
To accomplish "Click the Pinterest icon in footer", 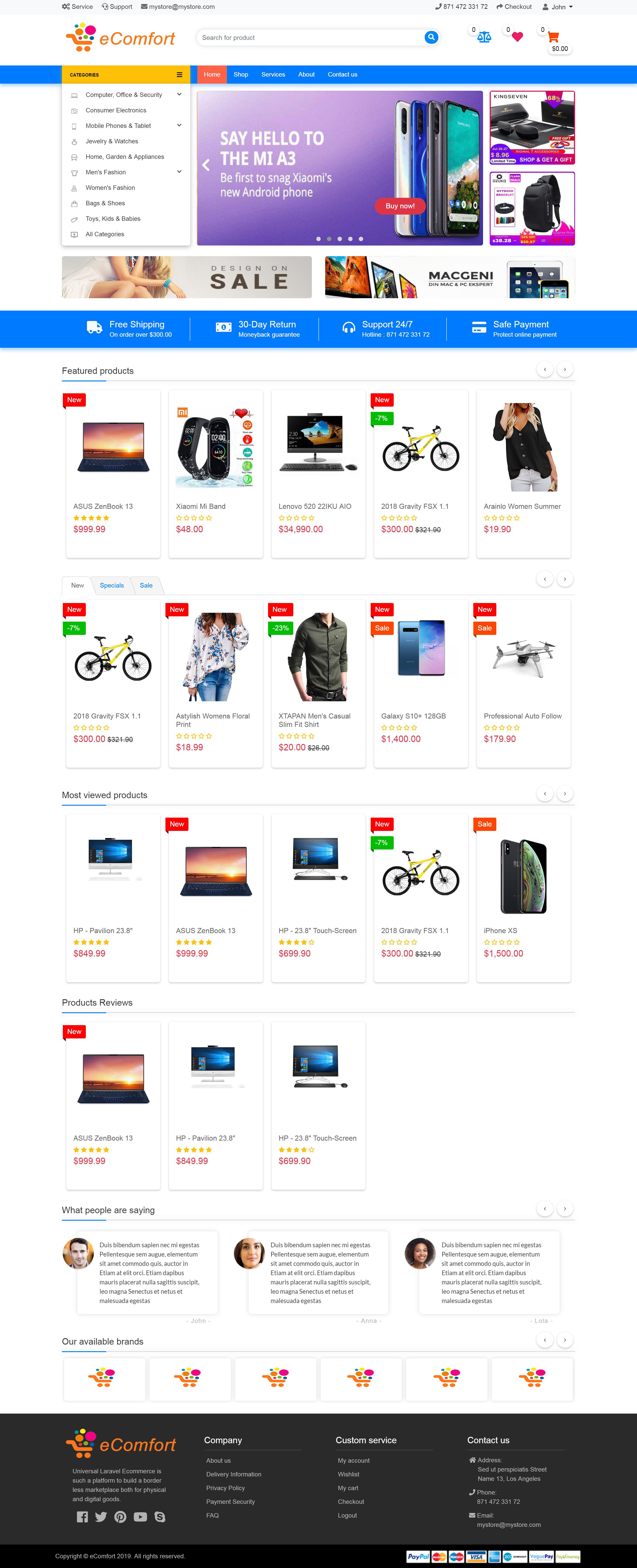I will (x=121, y=1516).
